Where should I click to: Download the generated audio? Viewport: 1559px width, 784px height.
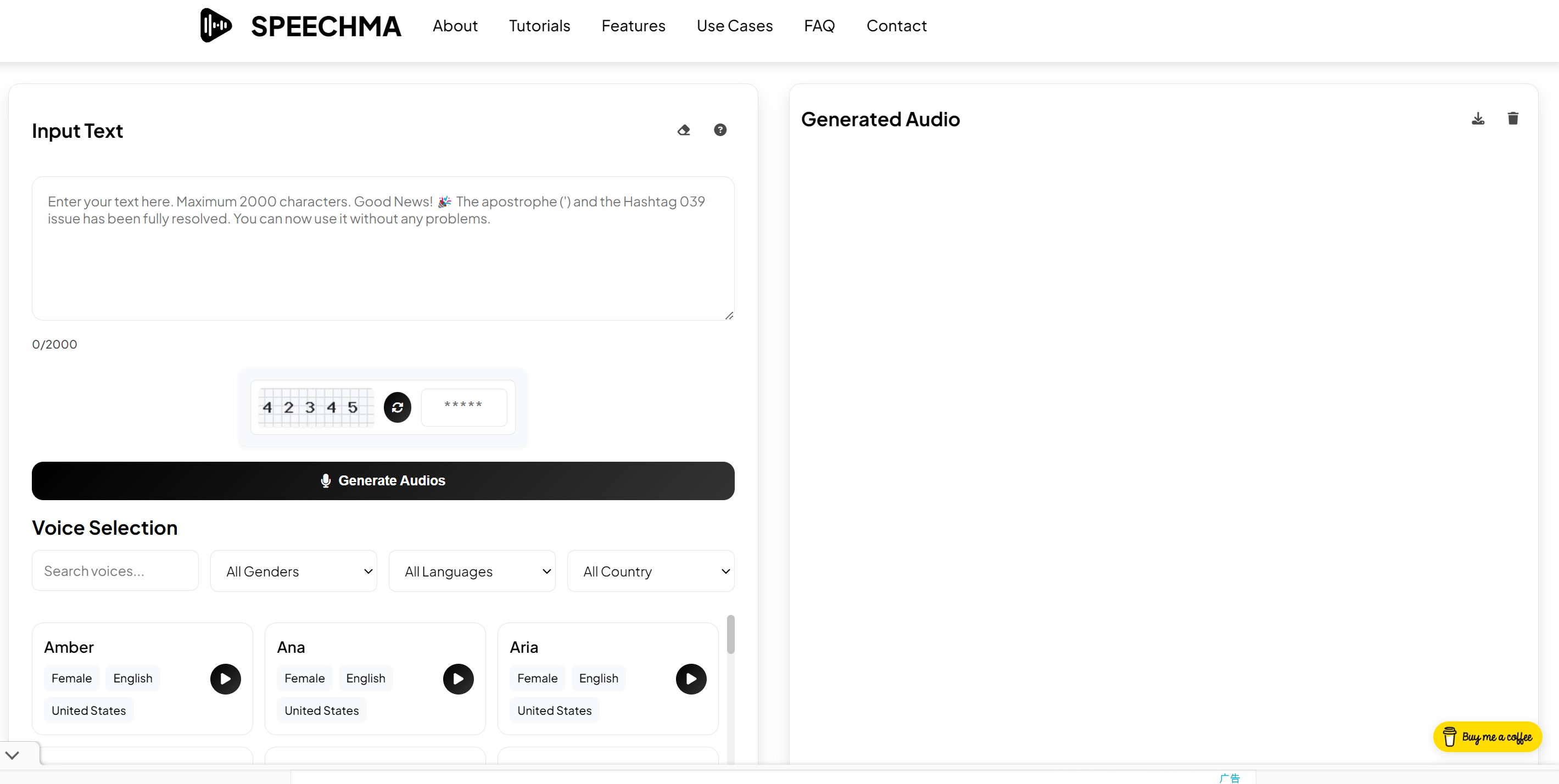(x=1477, y=119)
